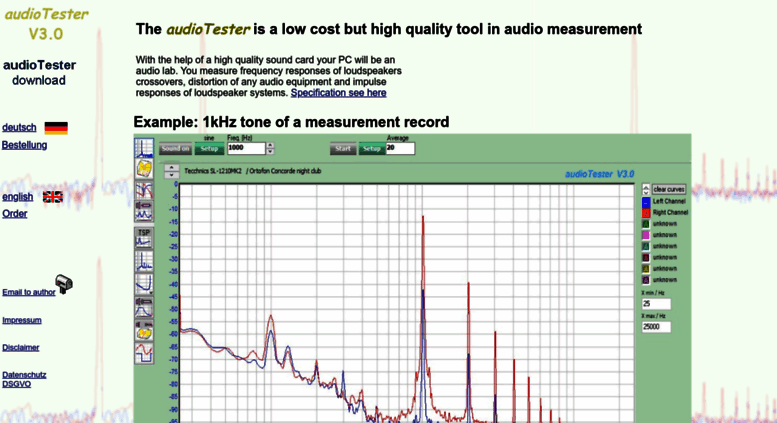Viewport: 777px width, 423px height.
Task: Open the Impressum link
Action: click(22, 320)
